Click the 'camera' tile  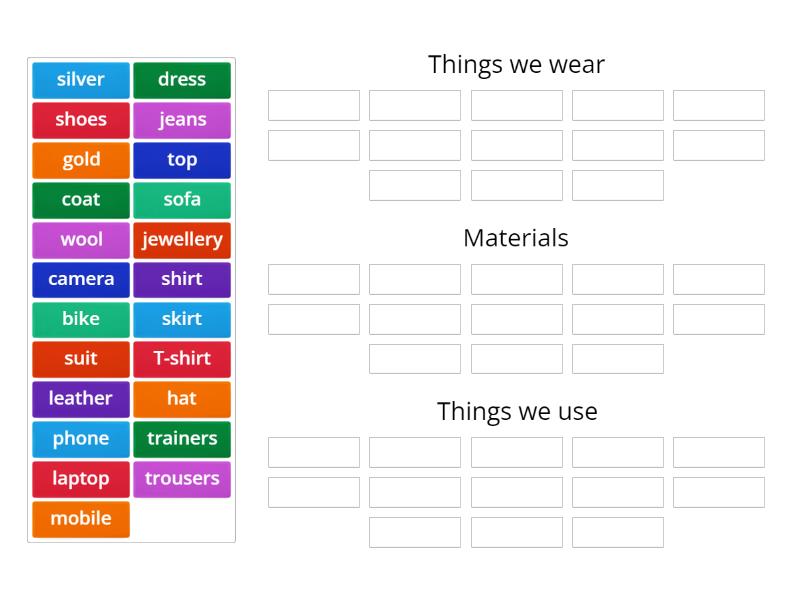80,280
